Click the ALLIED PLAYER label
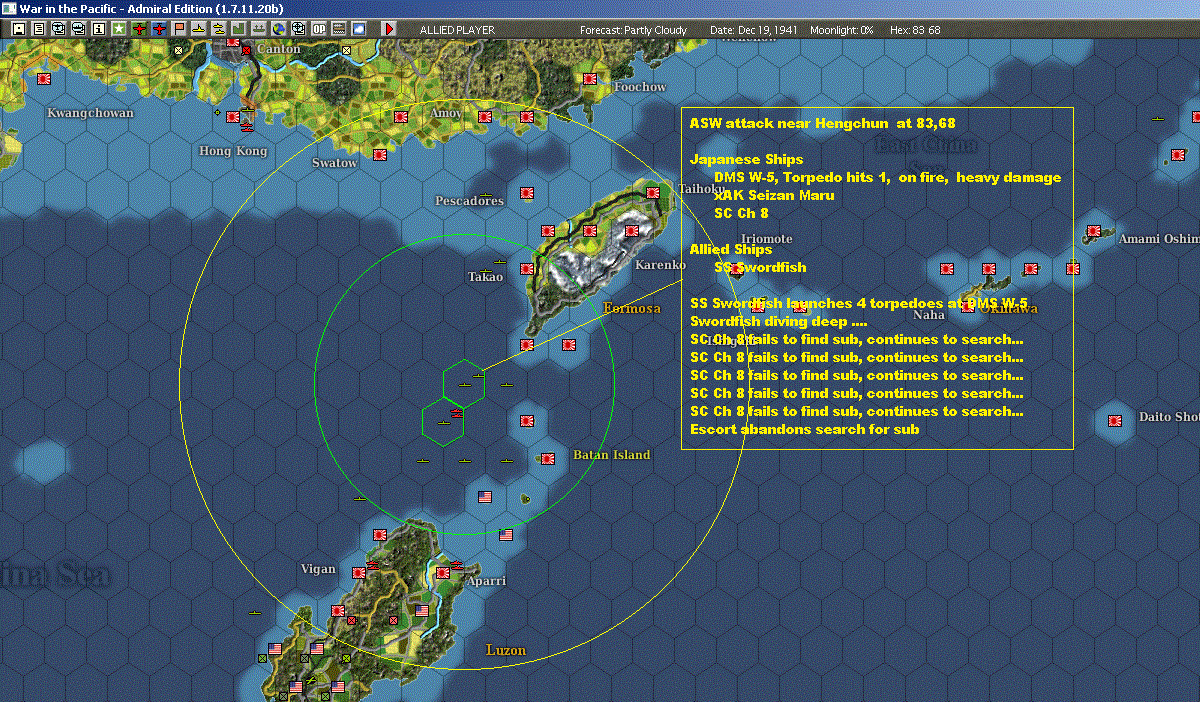The width and height of the screenshot is (1200, 702). (x=459, y=30)
